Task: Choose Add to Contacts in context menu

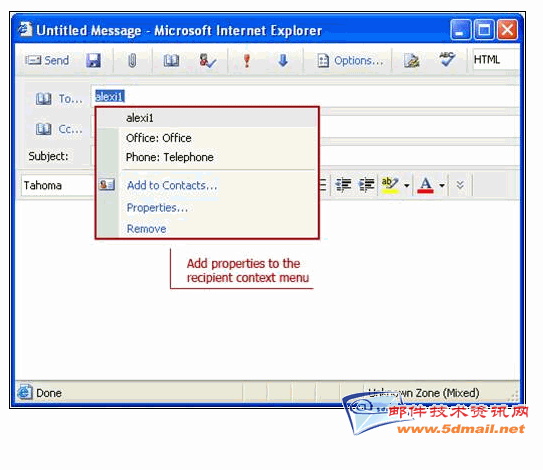Action: point(172,185)
